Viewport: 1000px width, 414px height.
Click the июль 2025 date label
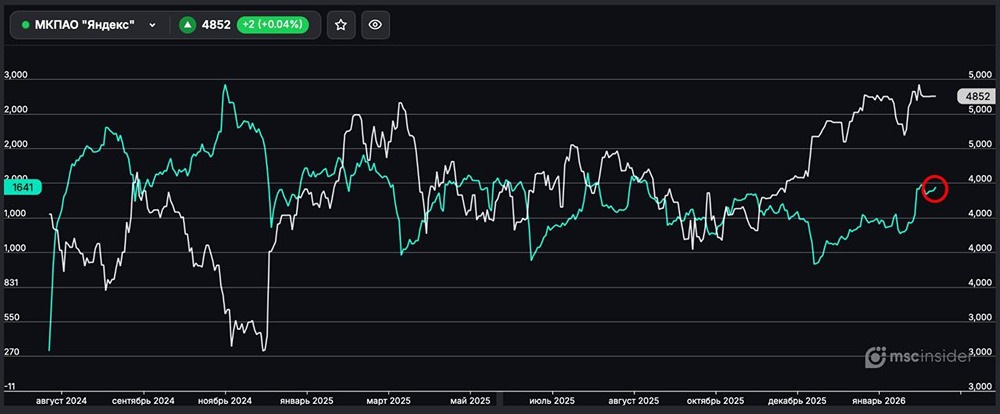pos(552,401)
